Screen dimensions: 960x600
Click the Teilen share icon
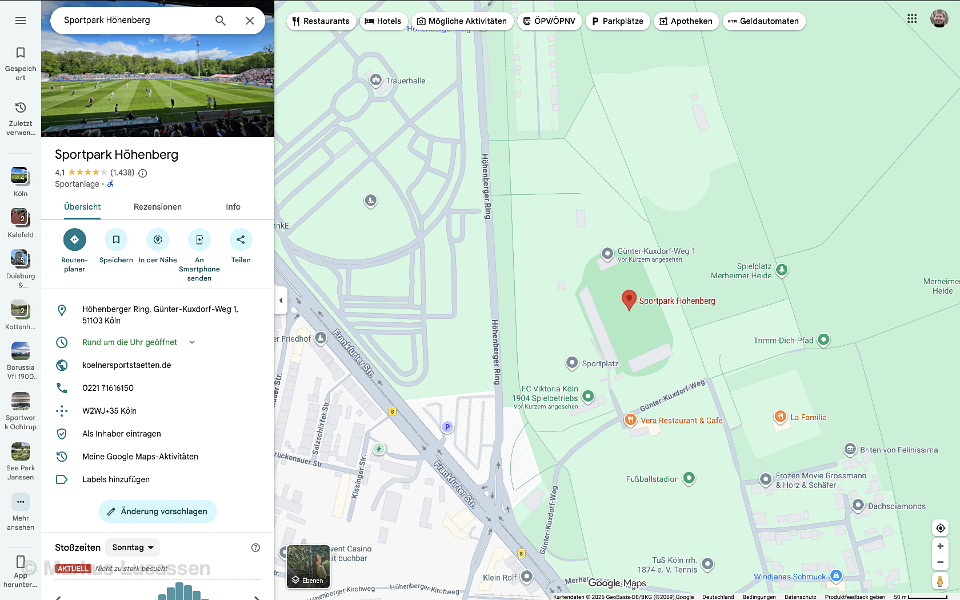coord(240,240)
